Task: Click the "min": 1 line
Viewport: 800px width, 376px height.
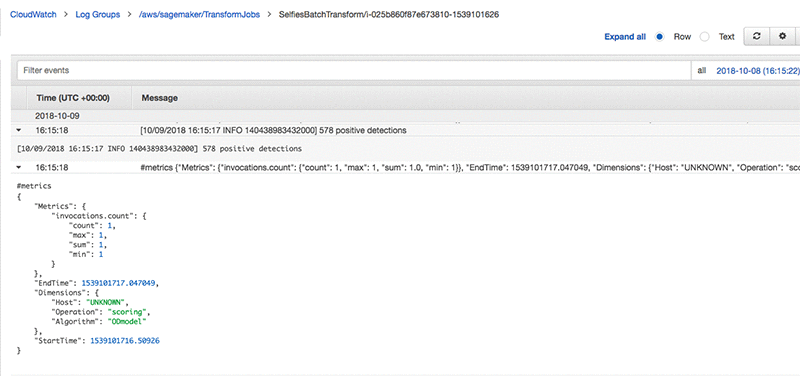Action: pos(85,254)
